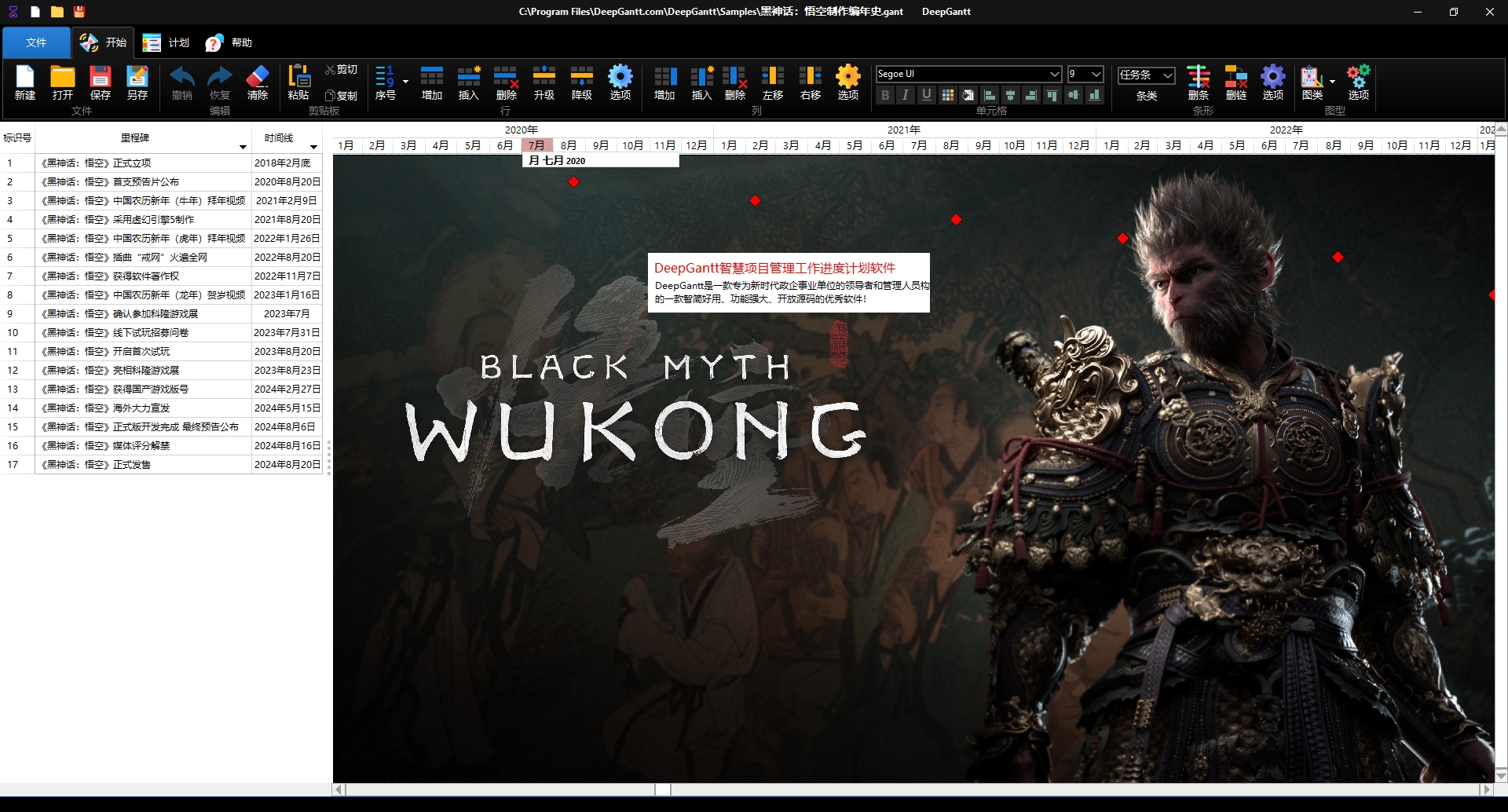Set cell vertical top alignment
Viewport: 1508px width, 812px height.
tap(1052, 95)
